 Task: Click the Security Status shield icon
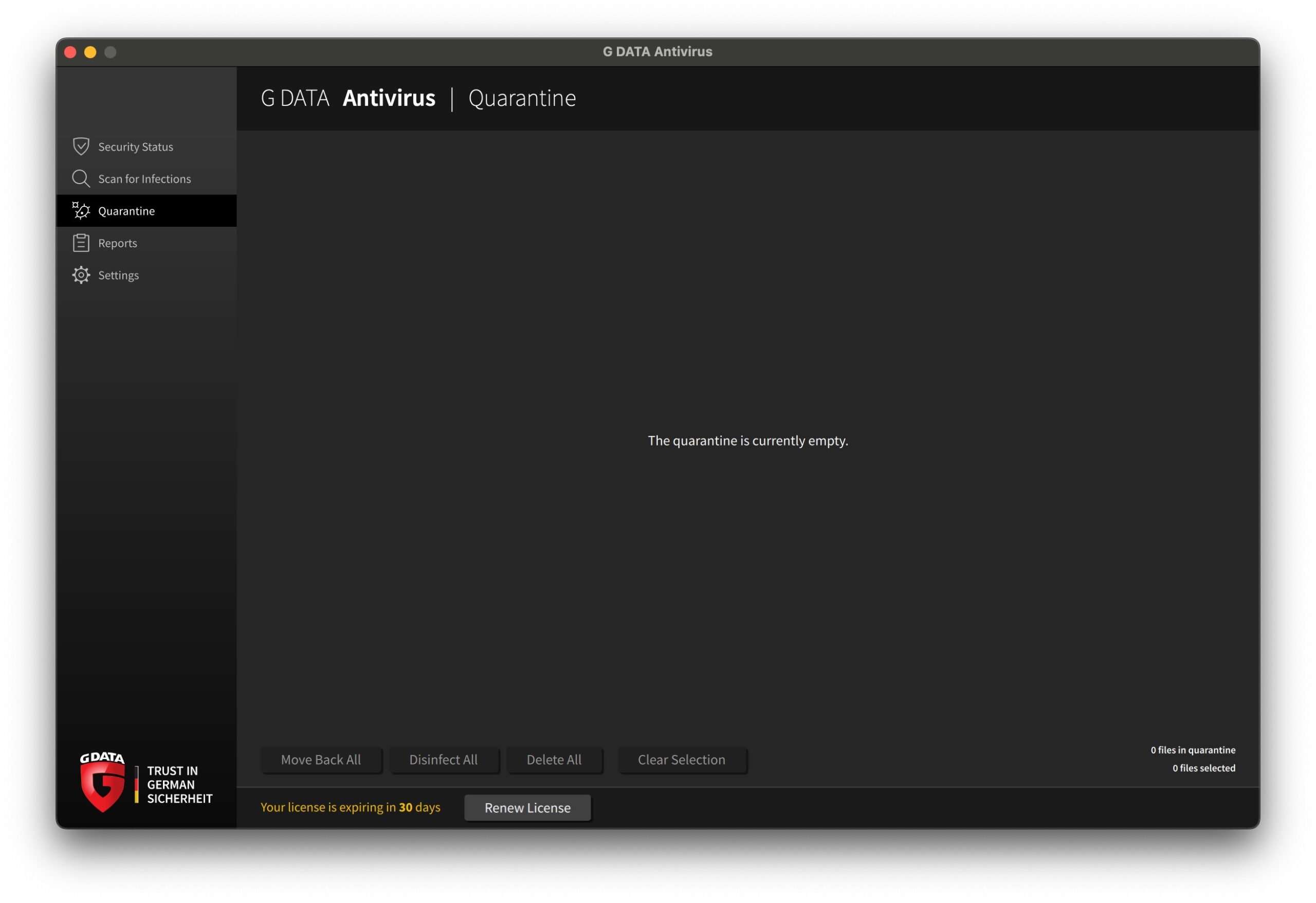(81, 147)
